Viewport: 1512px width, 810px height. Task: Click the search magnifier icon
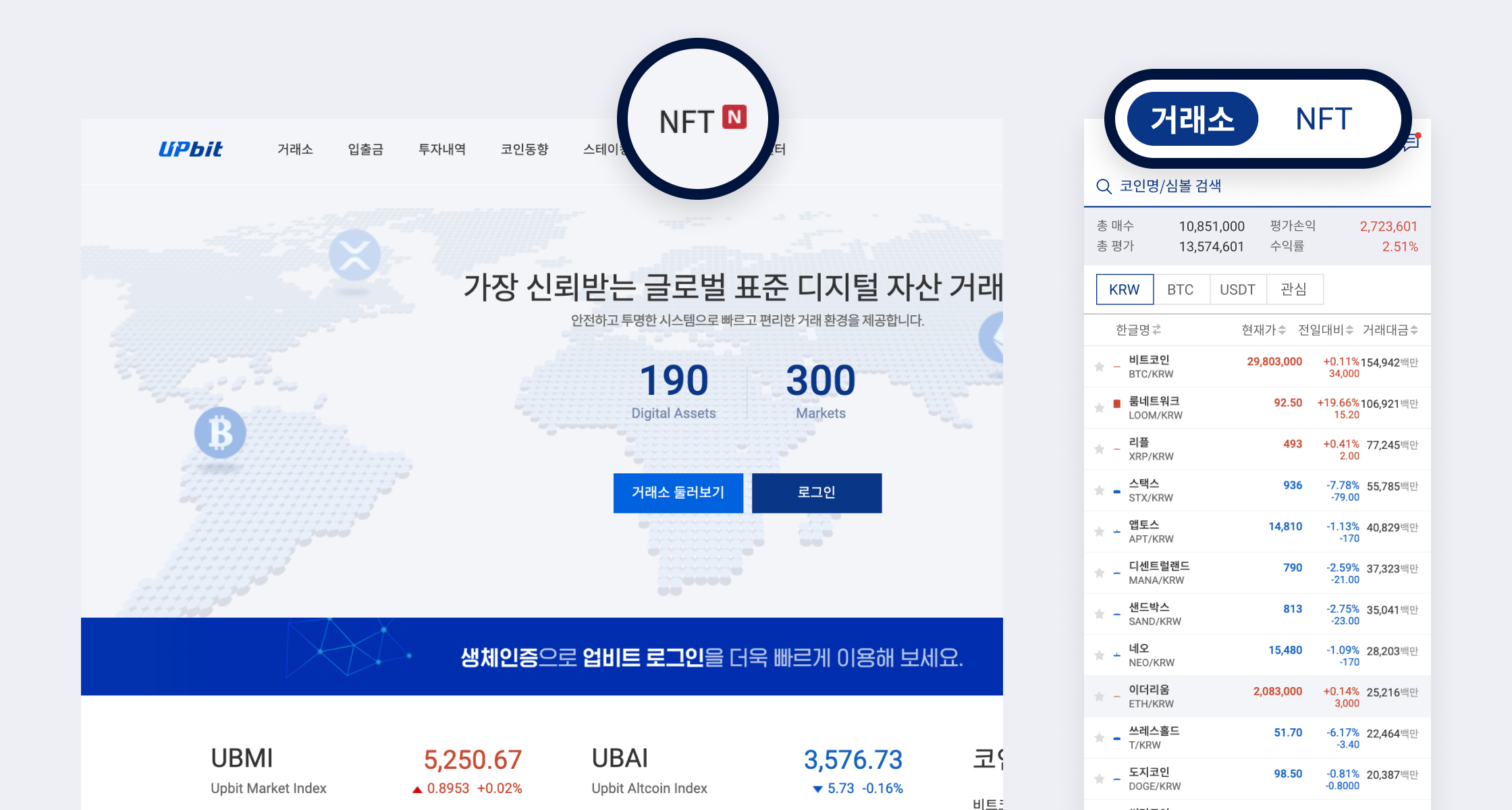pos(1104,186)
